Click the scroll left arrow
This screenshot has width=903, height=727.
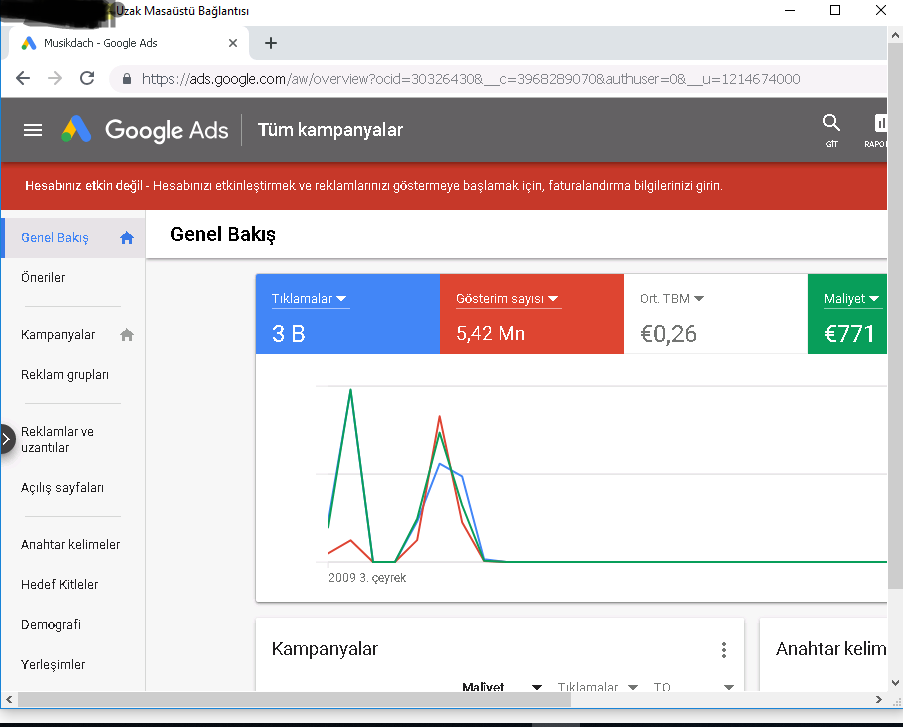(9, 700)
